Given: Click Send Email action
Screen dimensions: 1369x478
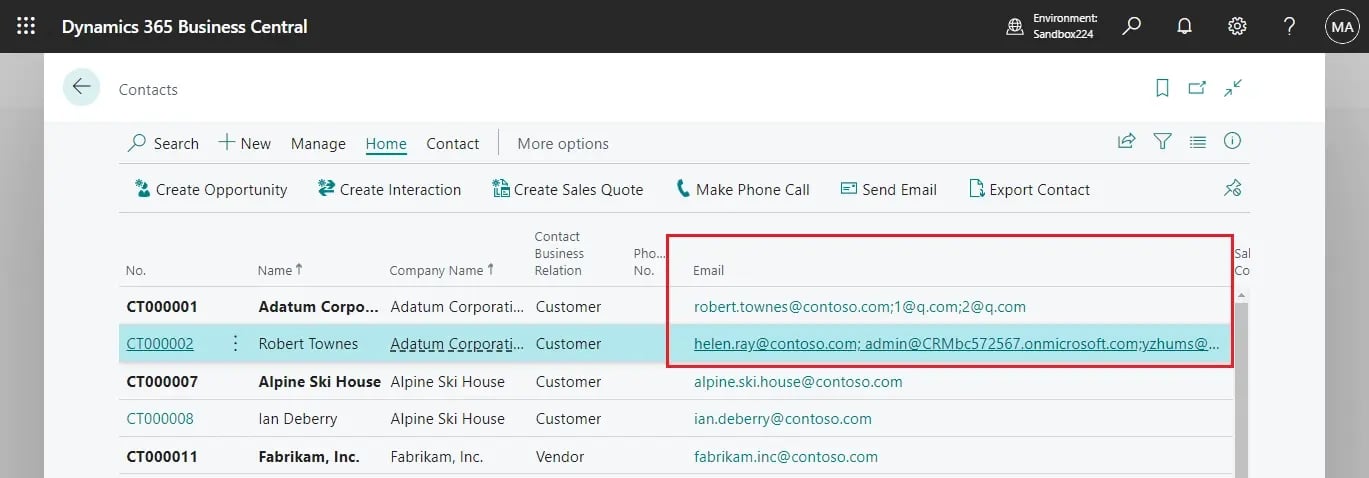Looking at the screenshot, I should tap(888, 189).
